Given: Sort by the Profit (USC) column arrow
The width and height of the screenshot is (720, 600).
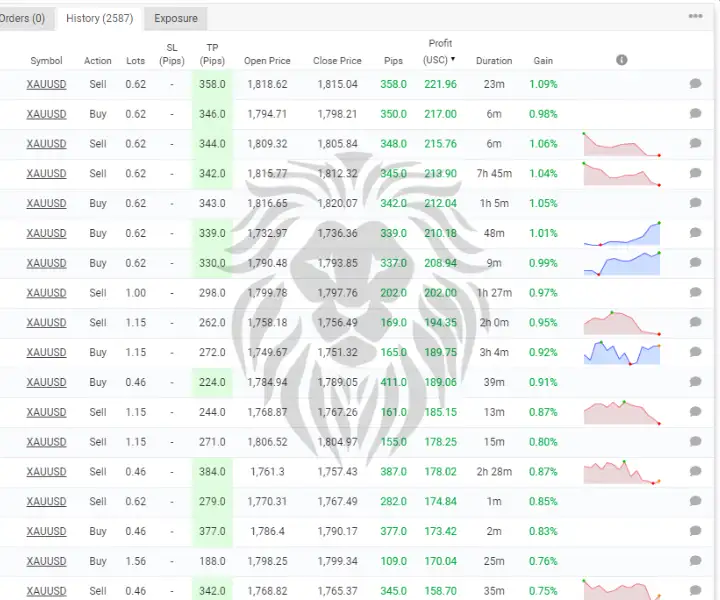Looking at the screenshot, I should (x=453, y=60).
